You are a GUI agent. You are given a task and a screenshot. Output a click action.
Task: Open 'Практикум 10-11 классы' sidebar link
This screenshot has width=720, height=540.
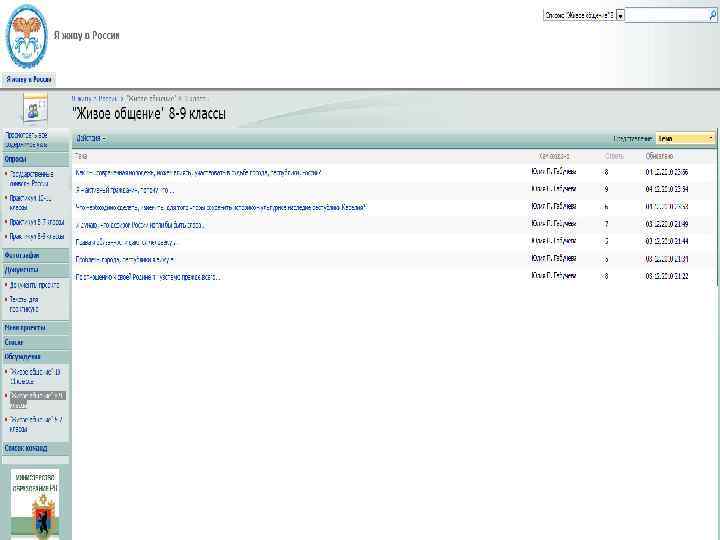click(30, 203)
